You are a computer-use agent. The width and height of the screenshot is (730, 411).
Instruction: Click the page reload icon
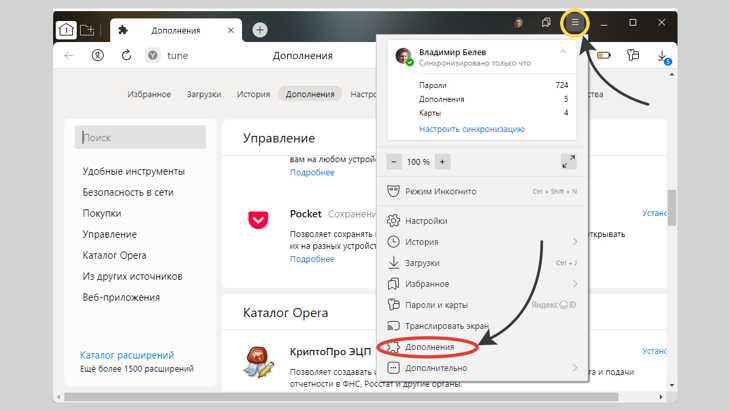click(x=127, y=56)
